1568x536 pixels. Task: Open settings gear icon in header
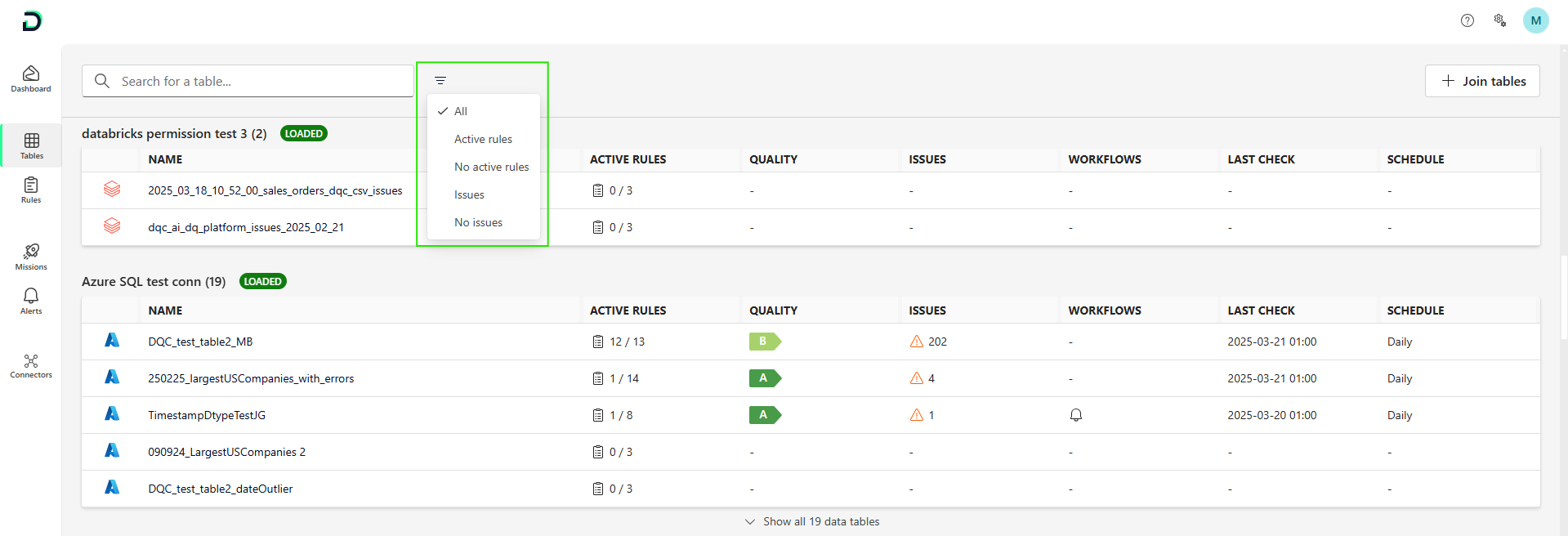coord(1499,20)
